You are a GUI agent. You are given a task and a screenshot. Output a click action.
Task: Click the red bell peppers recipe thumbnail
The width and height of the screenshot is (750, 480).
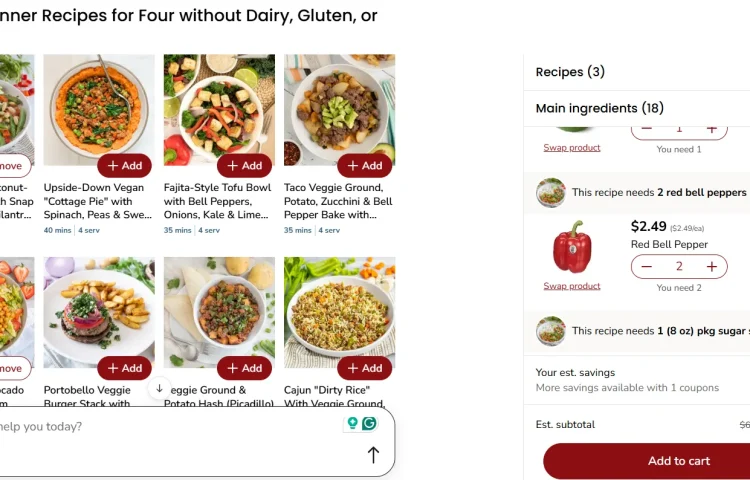[551, 192]
